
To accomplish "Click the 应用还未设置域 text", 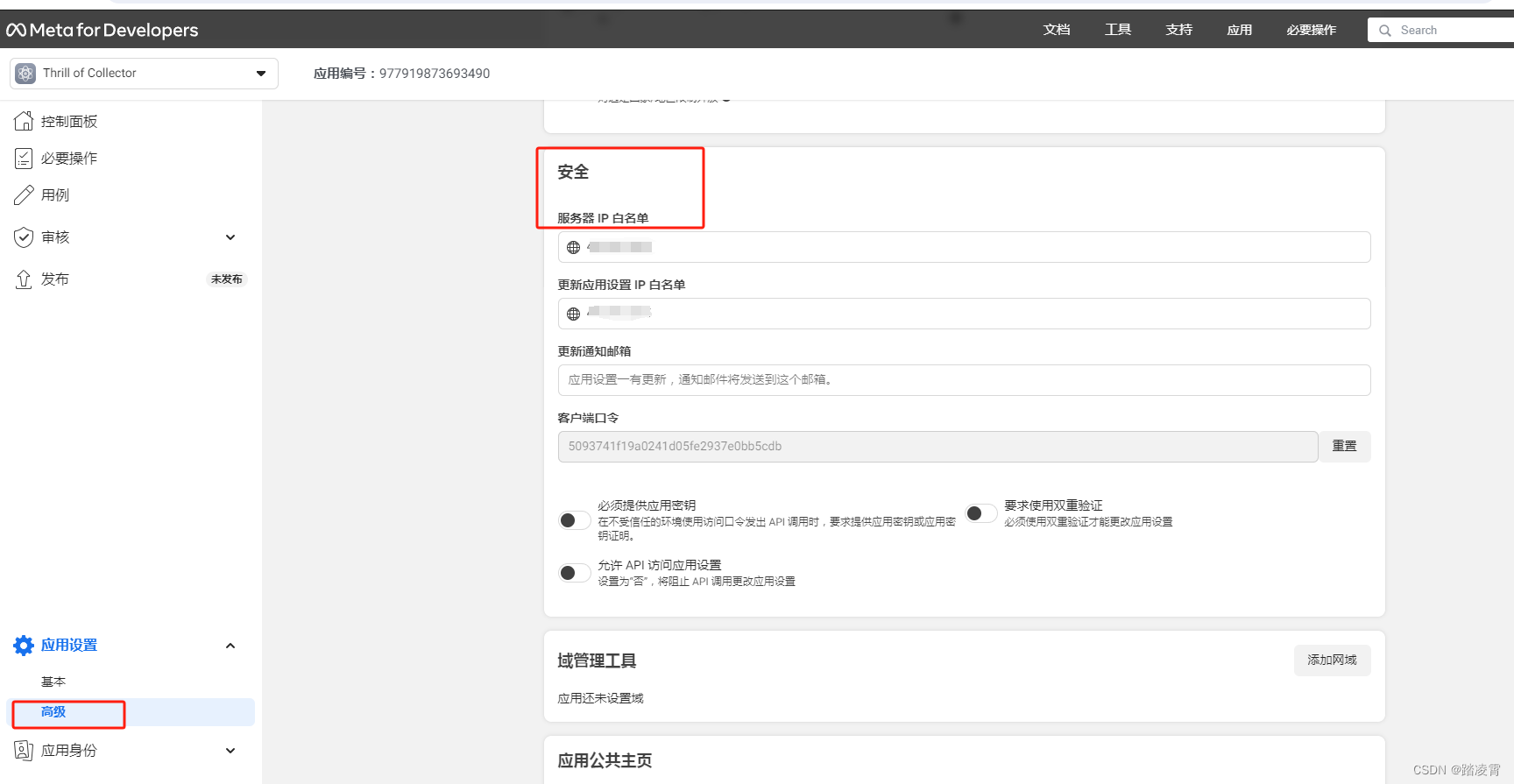I will (x=600, y=698).
